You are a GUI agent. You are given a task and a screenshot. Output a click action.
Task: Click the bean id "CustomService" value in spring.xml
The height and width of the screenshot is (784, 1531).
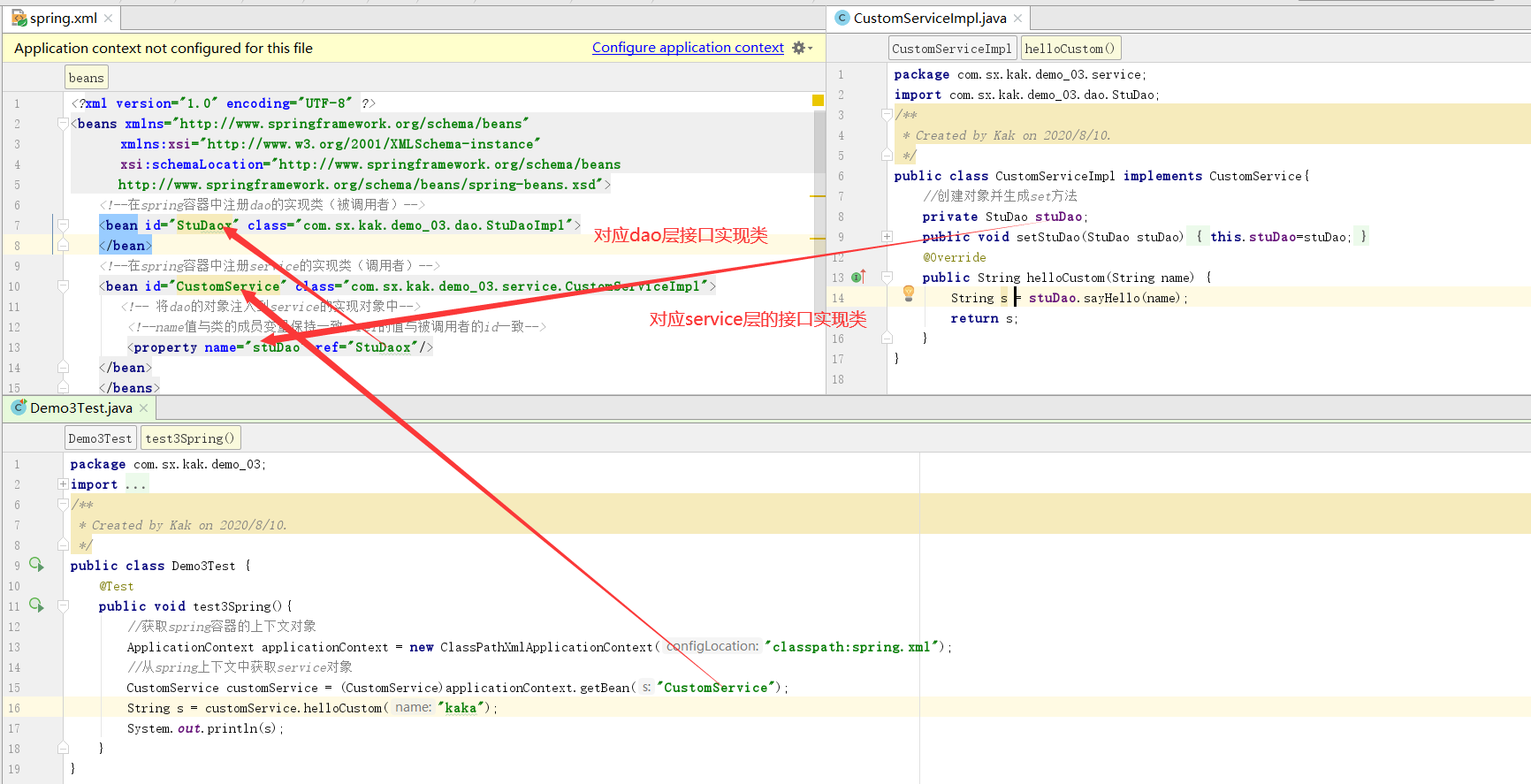click(227, 286)
